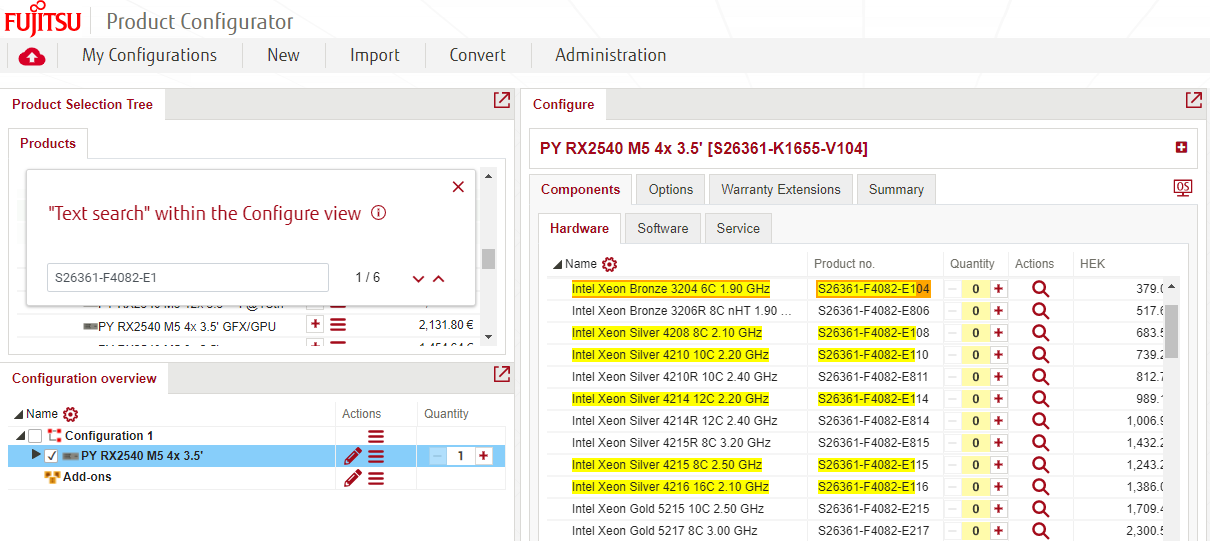Switch to the Service tab
1210x541 pixels.
738,228
